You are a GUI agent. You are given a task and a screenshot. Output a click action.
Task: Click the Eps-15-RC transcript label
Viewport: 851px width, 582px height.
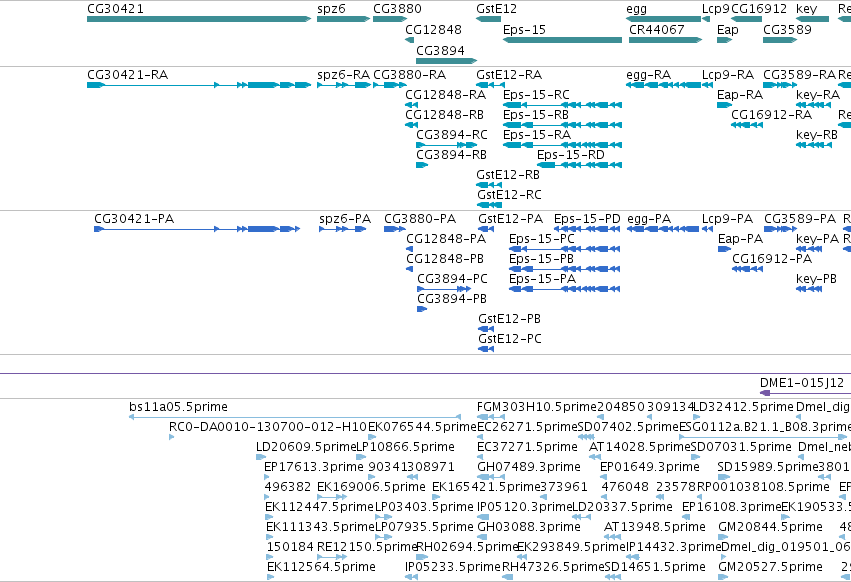[x=536, y=94]
